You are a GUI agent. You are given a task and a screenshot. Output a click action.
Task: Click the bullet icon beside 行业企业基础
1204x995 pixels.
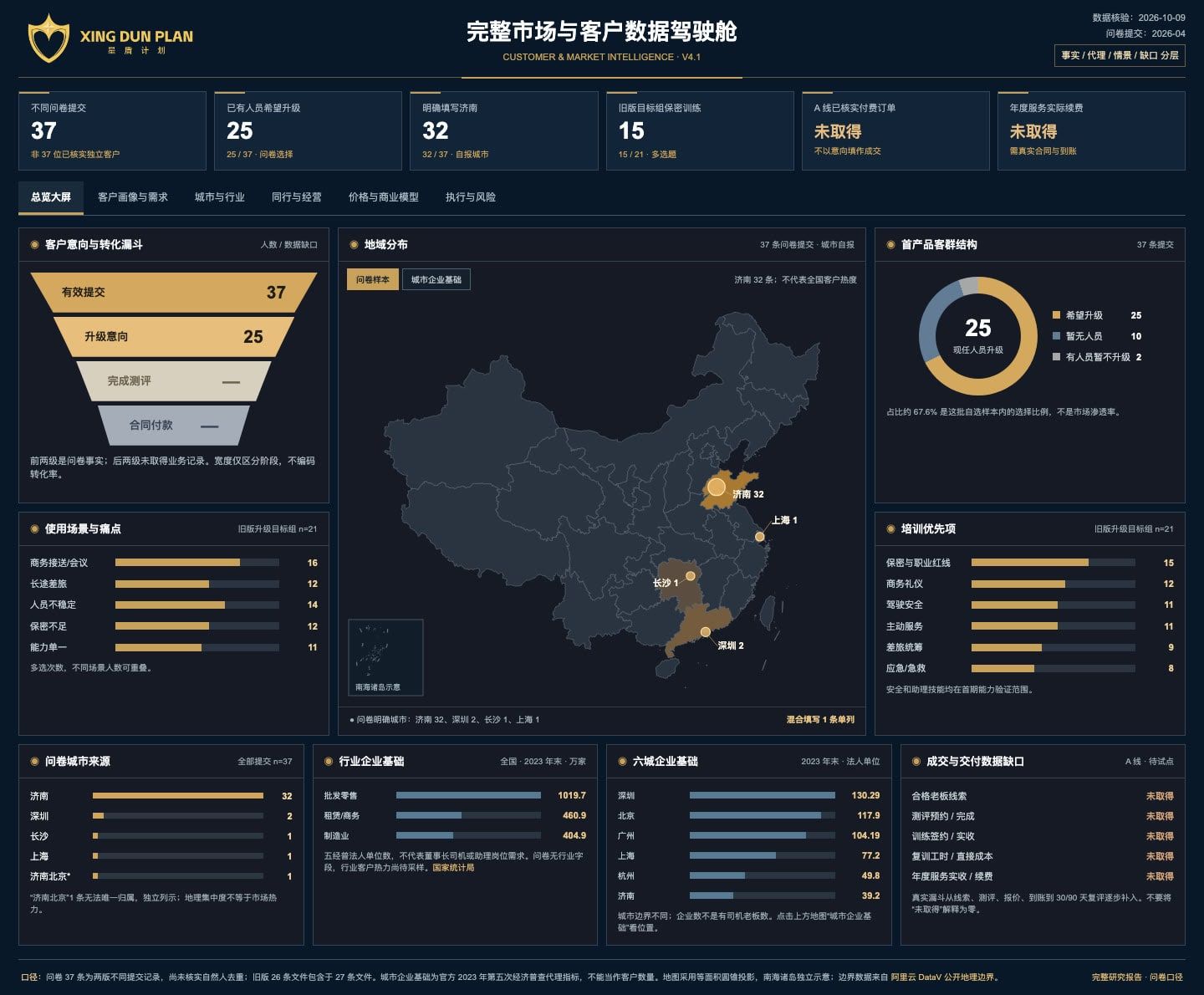point(329,762)
